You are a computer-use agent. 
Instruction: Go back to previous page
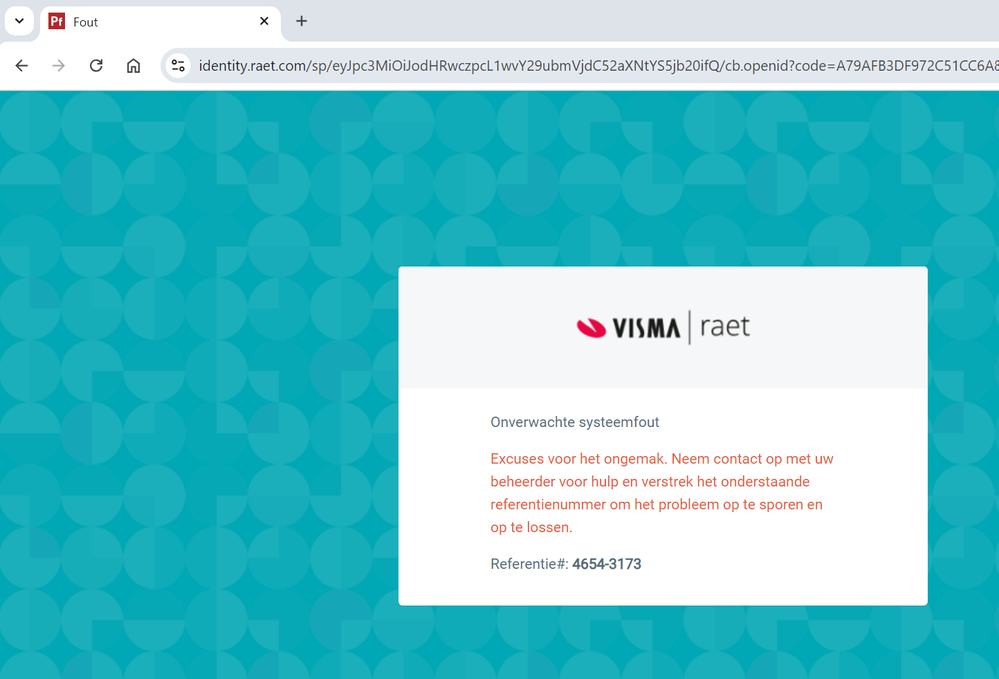tap(22, 66)
